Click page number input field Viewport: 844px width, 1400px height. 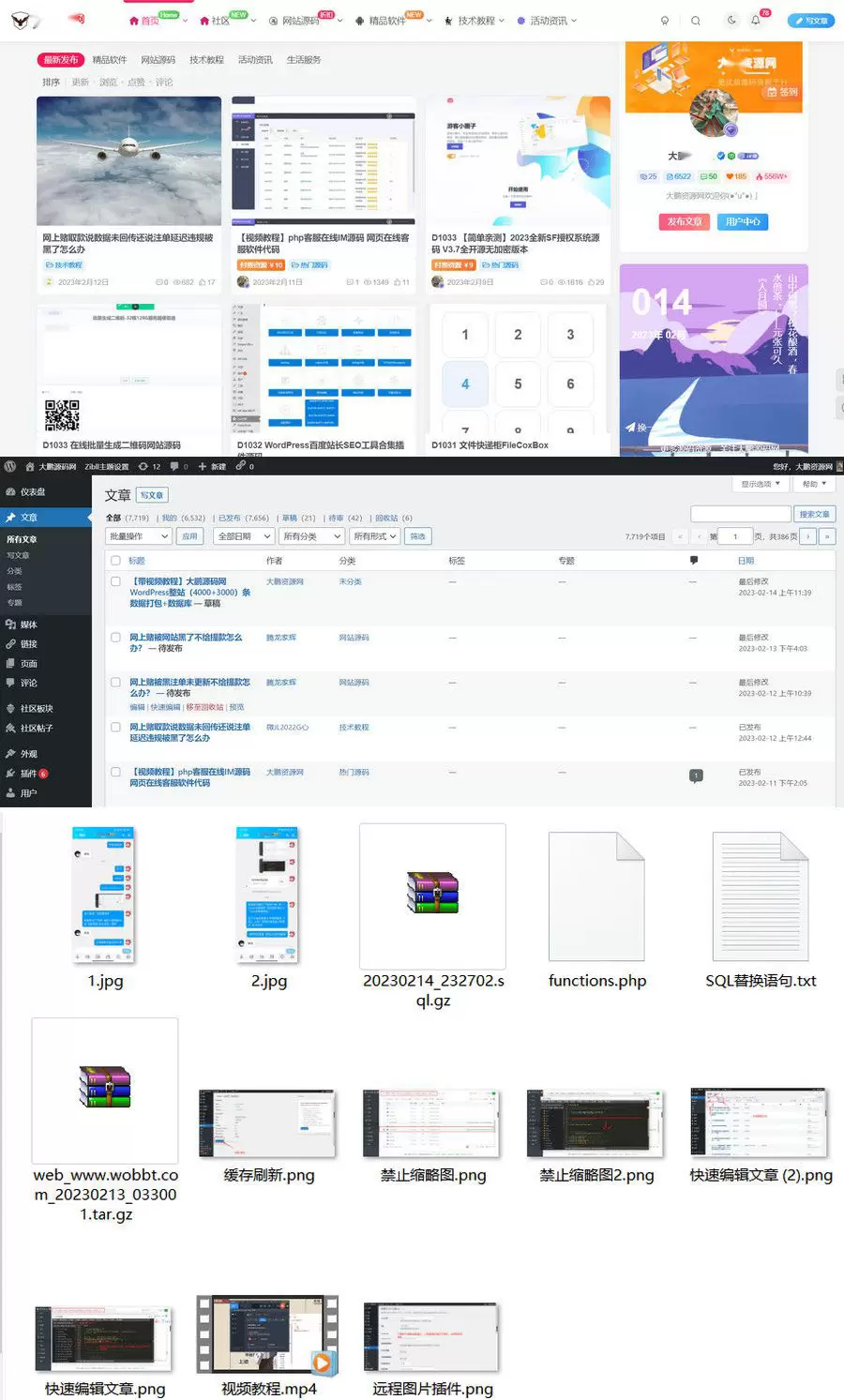[x=735, y=536]
